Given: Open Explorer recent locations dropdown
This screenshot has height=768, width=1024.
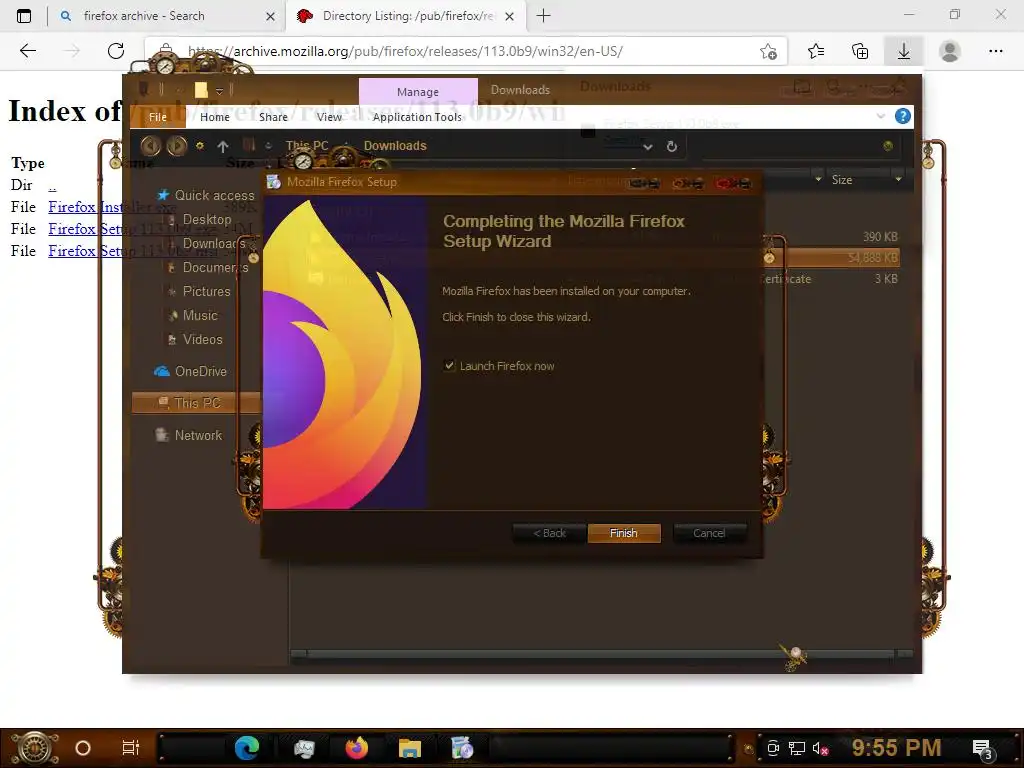Looking at the screenshot, I should coord(200,146).
